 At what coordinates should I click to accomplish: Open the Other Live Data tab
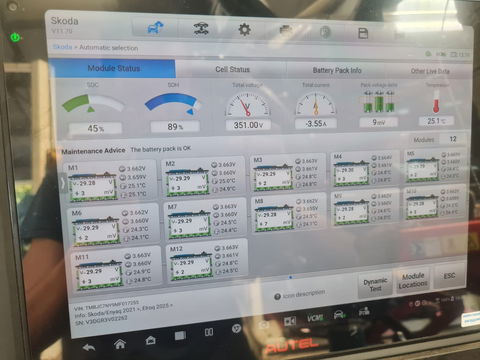(x=430, y=71)
